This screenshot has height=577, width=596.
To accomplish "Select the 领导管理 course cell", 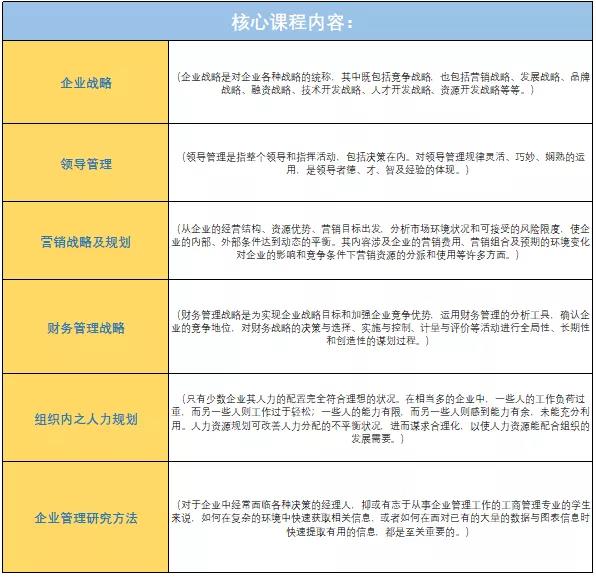I will (86, 163).
